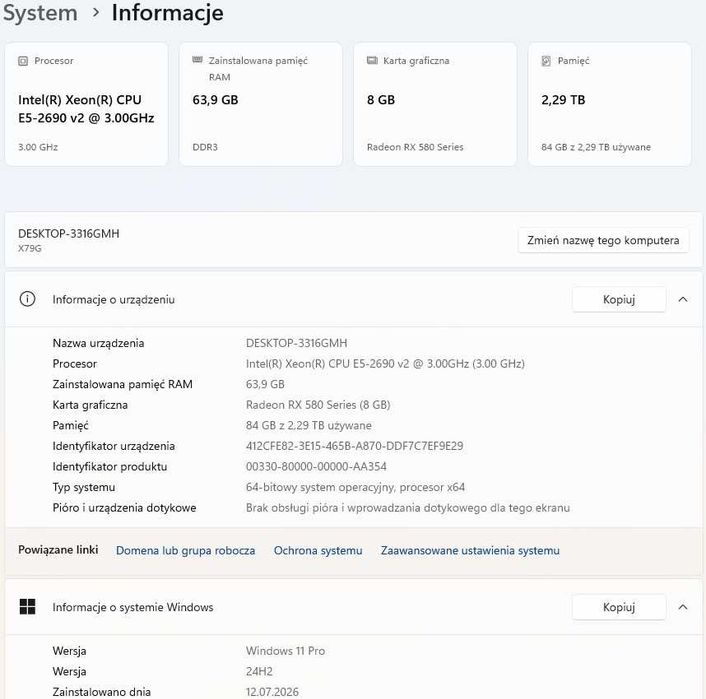Select 64-bitowy system operacyjny value
Screen dimensions: 706x699
(x=355, y=487)
